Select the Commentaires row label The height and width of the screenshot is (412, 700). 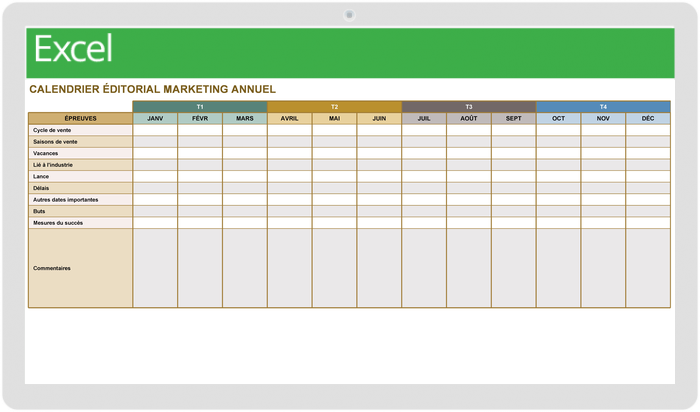(80, 268)
